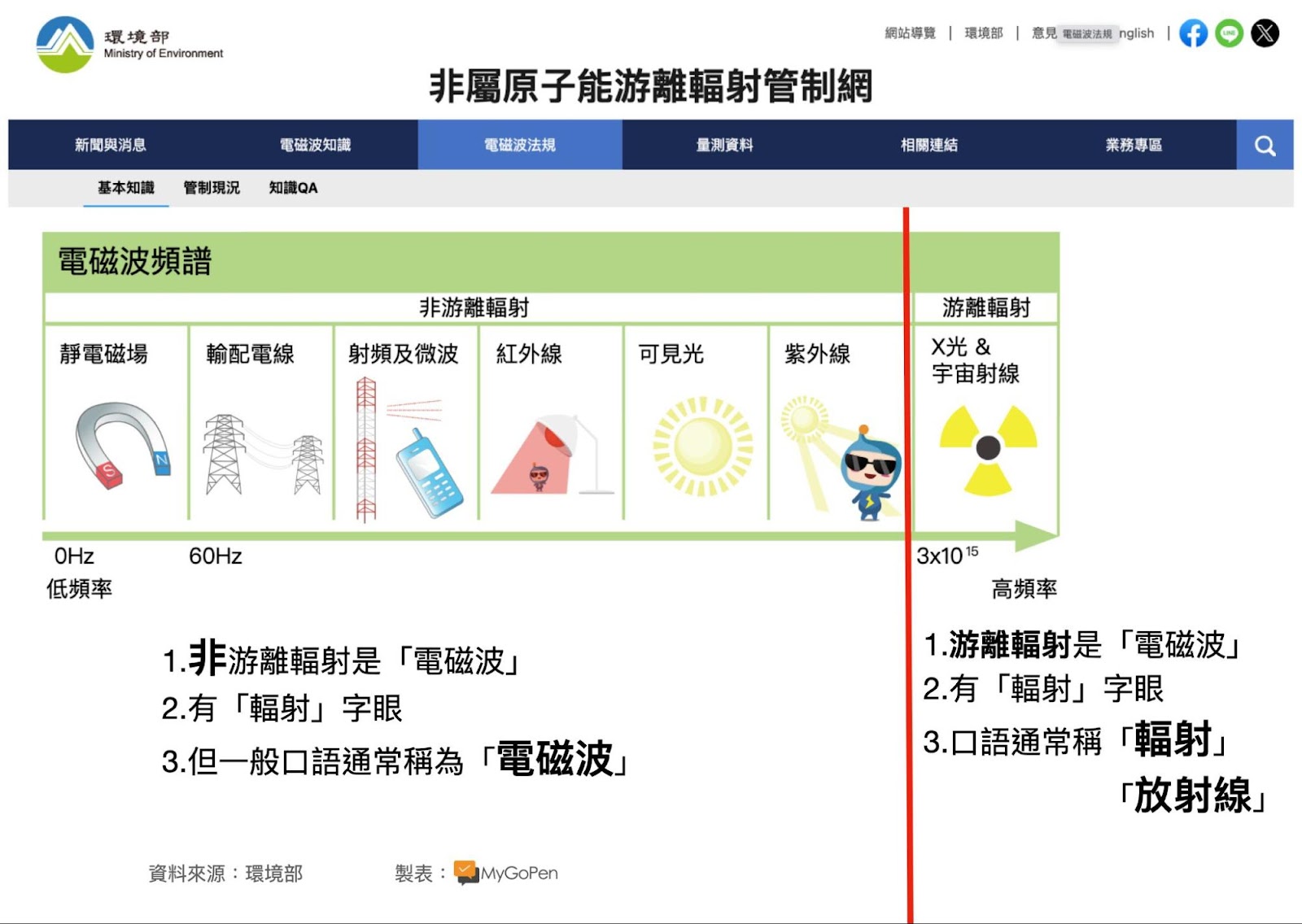Click the Facebook share icon
This screenshot has height=924, width=1302.
(x=1193, y=33)
